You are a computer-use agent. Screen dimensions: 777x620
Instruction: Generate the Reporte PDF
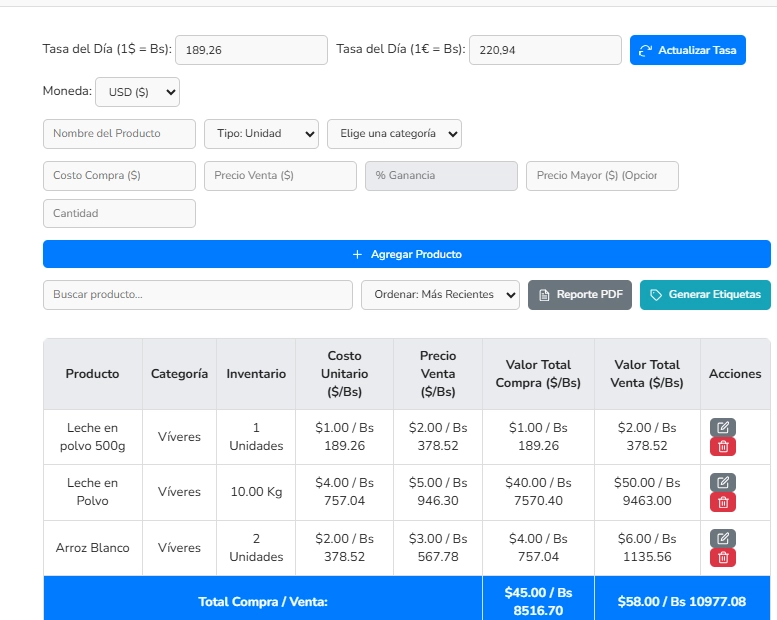coord(580,295)
